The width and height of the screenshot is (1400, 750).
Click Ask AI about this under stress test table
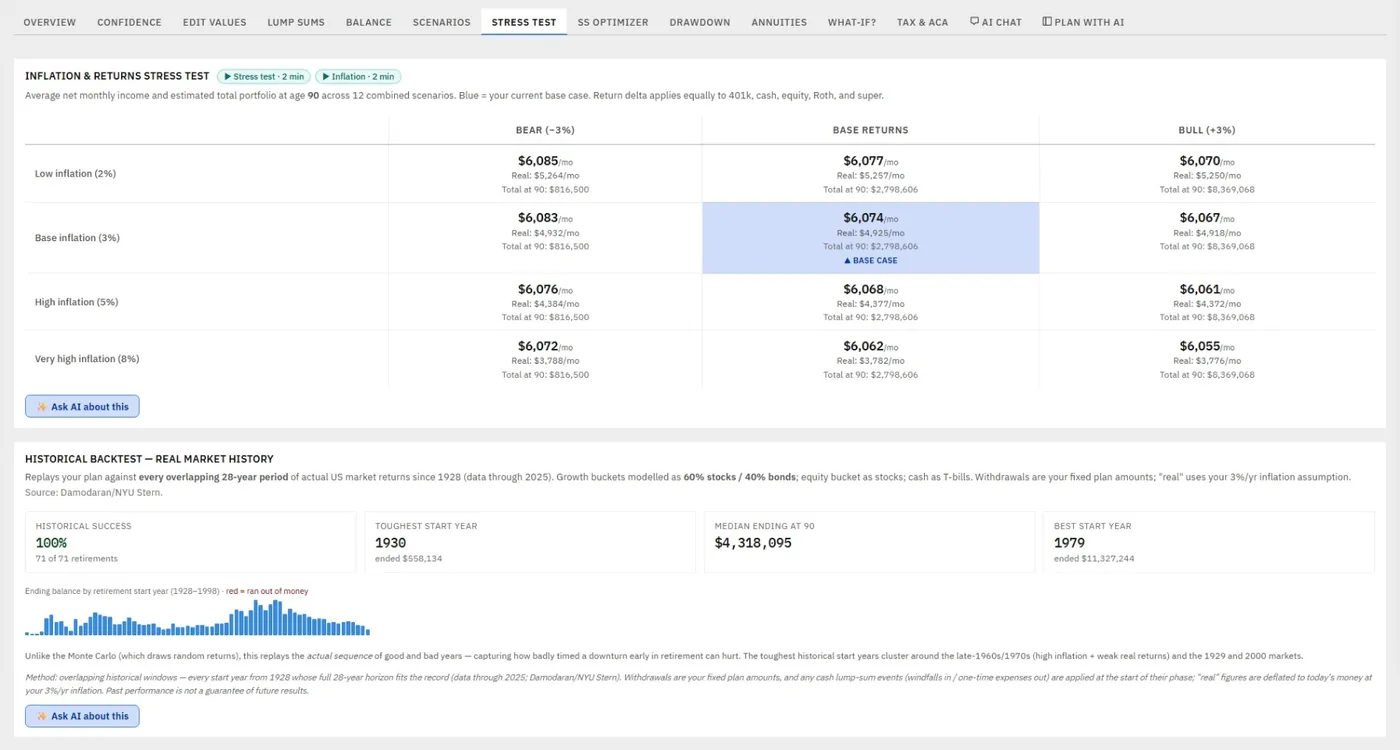coord(82,406)
